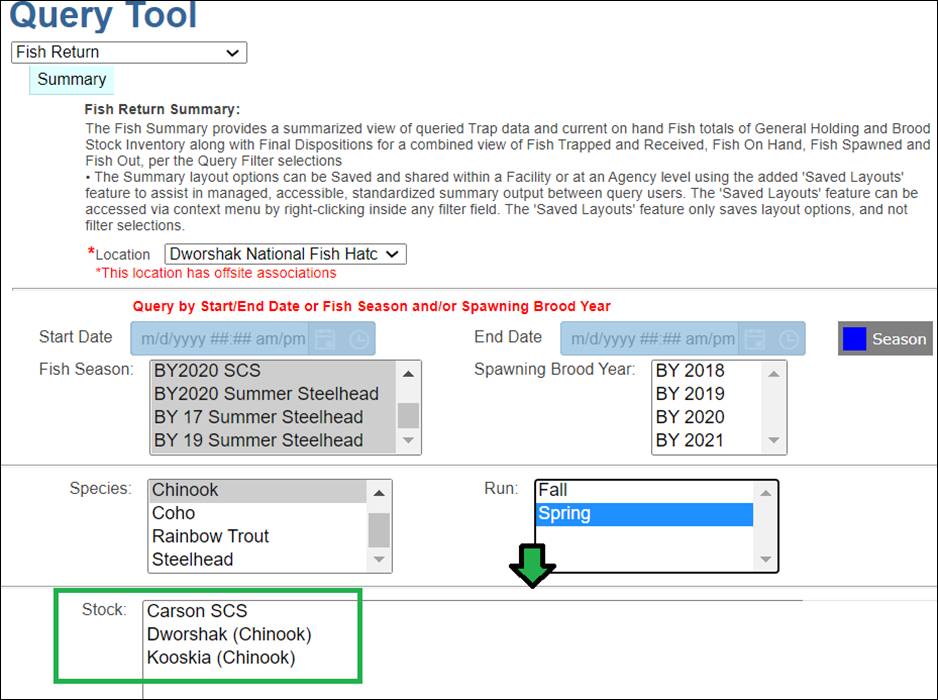This screenshot has height=700, width=938.
Task: Click the Species list scroll-down arrow
Action: 379,560
